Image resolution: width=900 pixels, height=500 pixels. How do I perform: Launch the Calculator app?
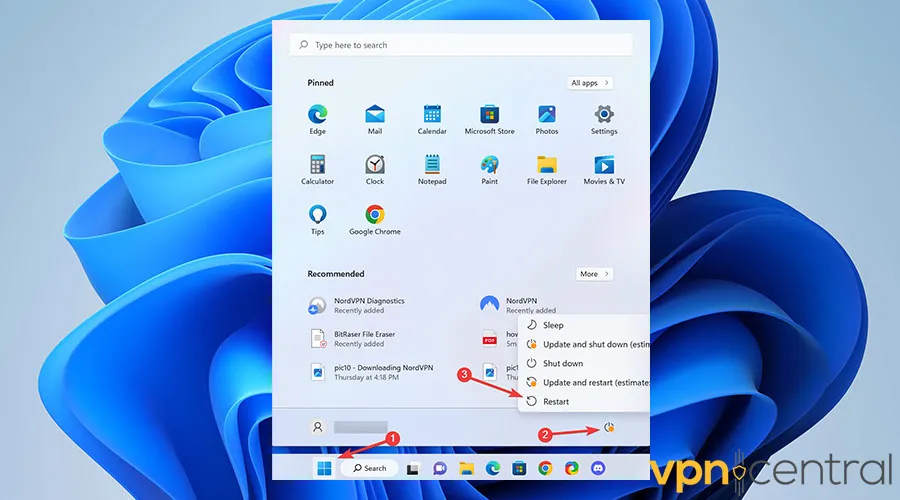pos(317,169)
